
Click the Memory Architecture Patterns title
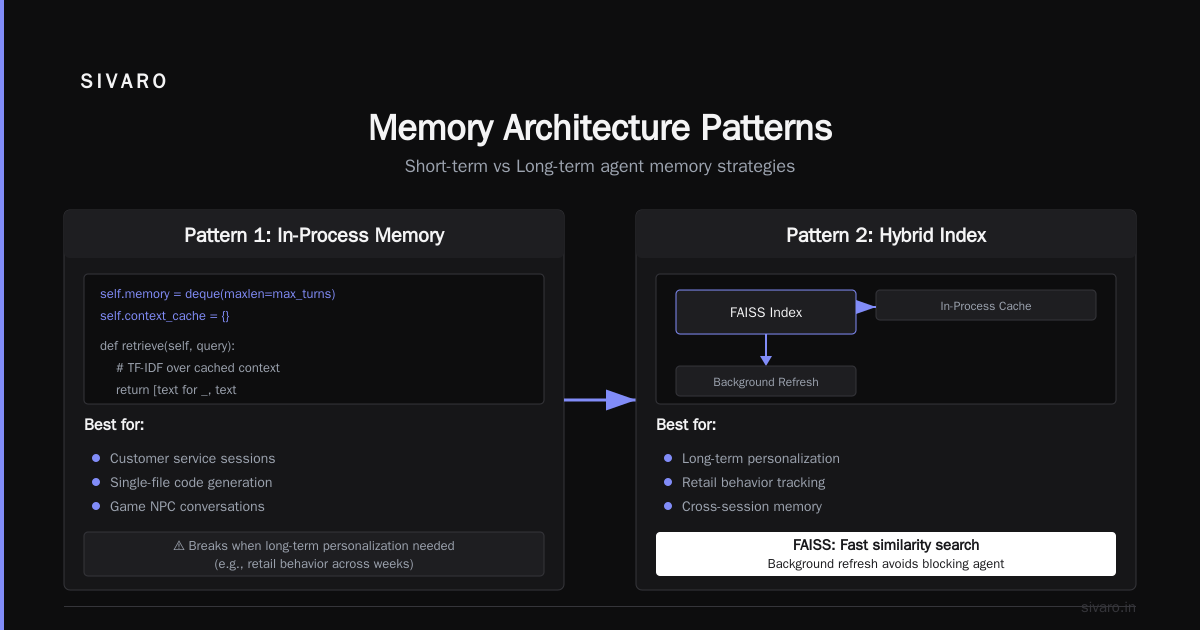click(x=600, y=128)
